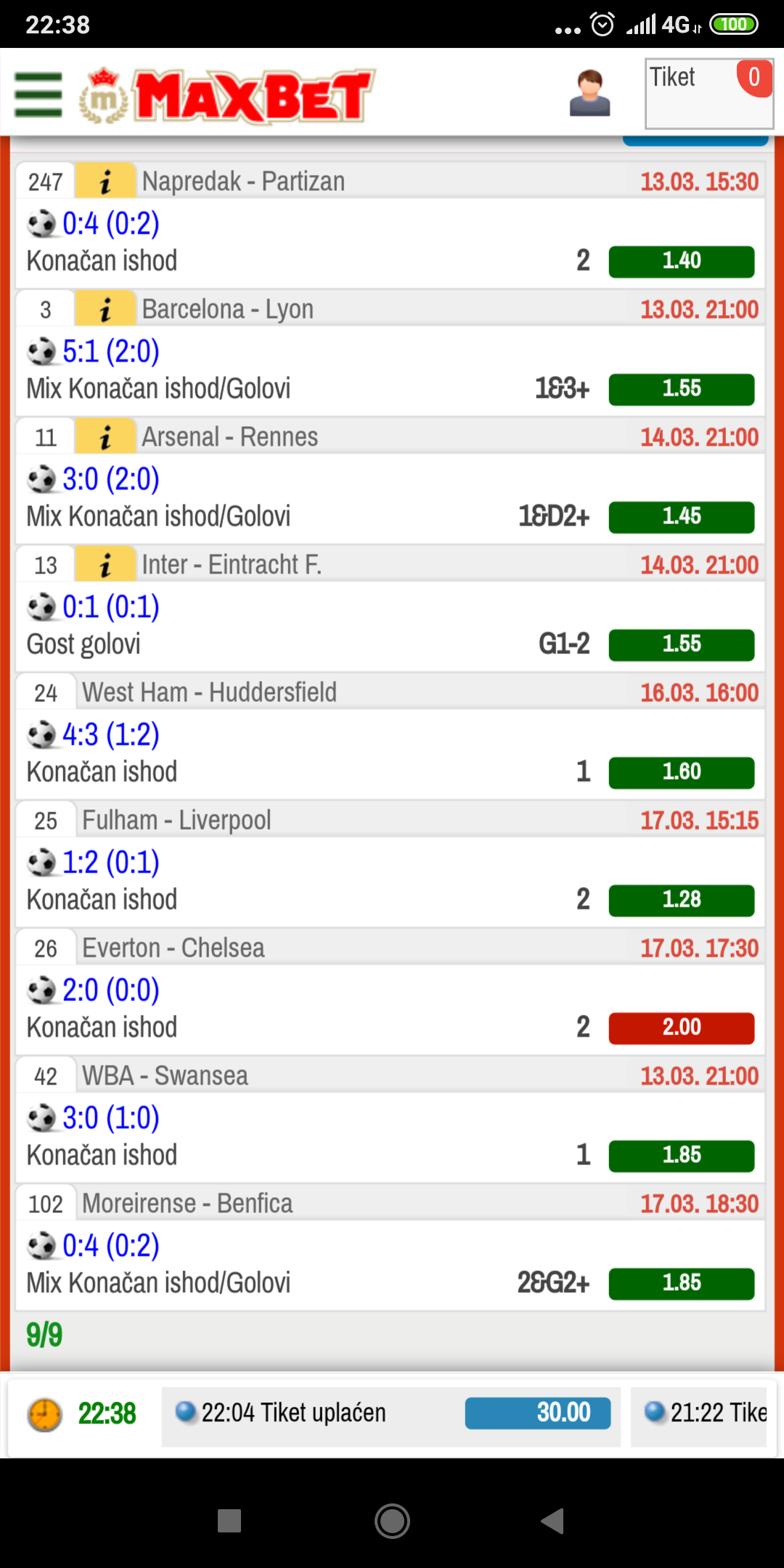
Task: Tap Android home navigation button
Action: click(392, 1521)
